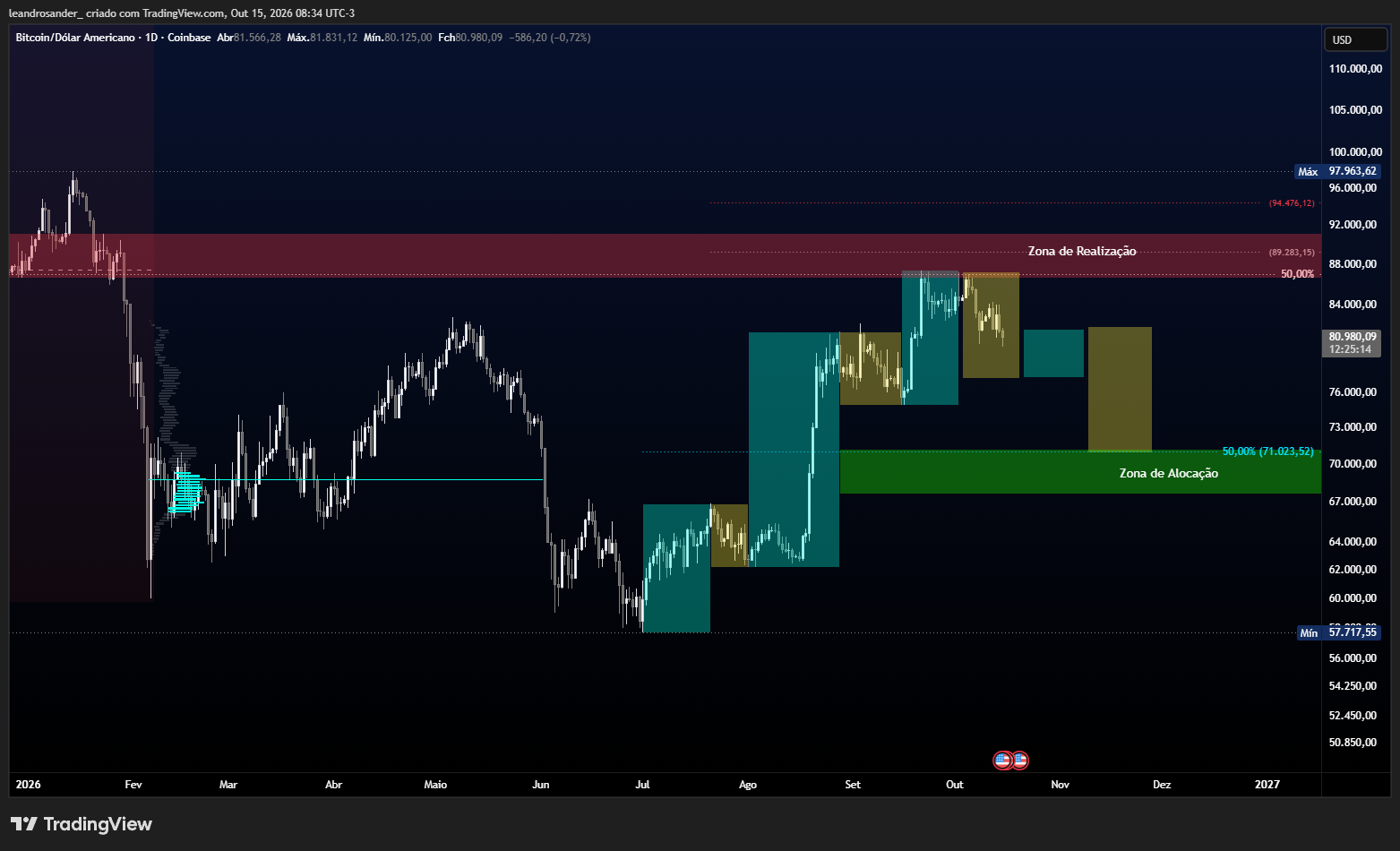This screenshot has height=851, width=1400.
Task: Click the low value 'Mín.80.125,00'
Action: tap(398, 38)
